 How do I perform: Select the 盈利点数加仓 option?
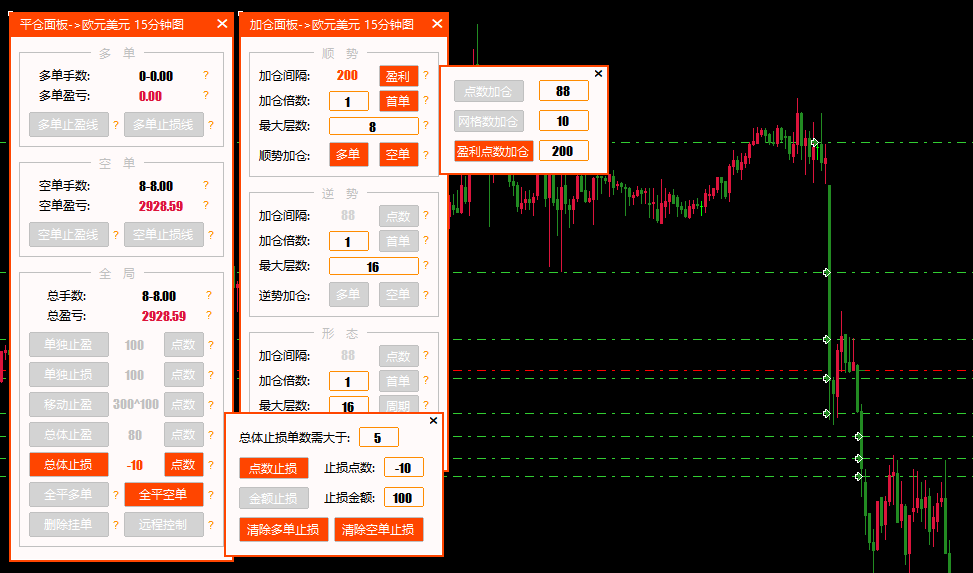[491, 151]
